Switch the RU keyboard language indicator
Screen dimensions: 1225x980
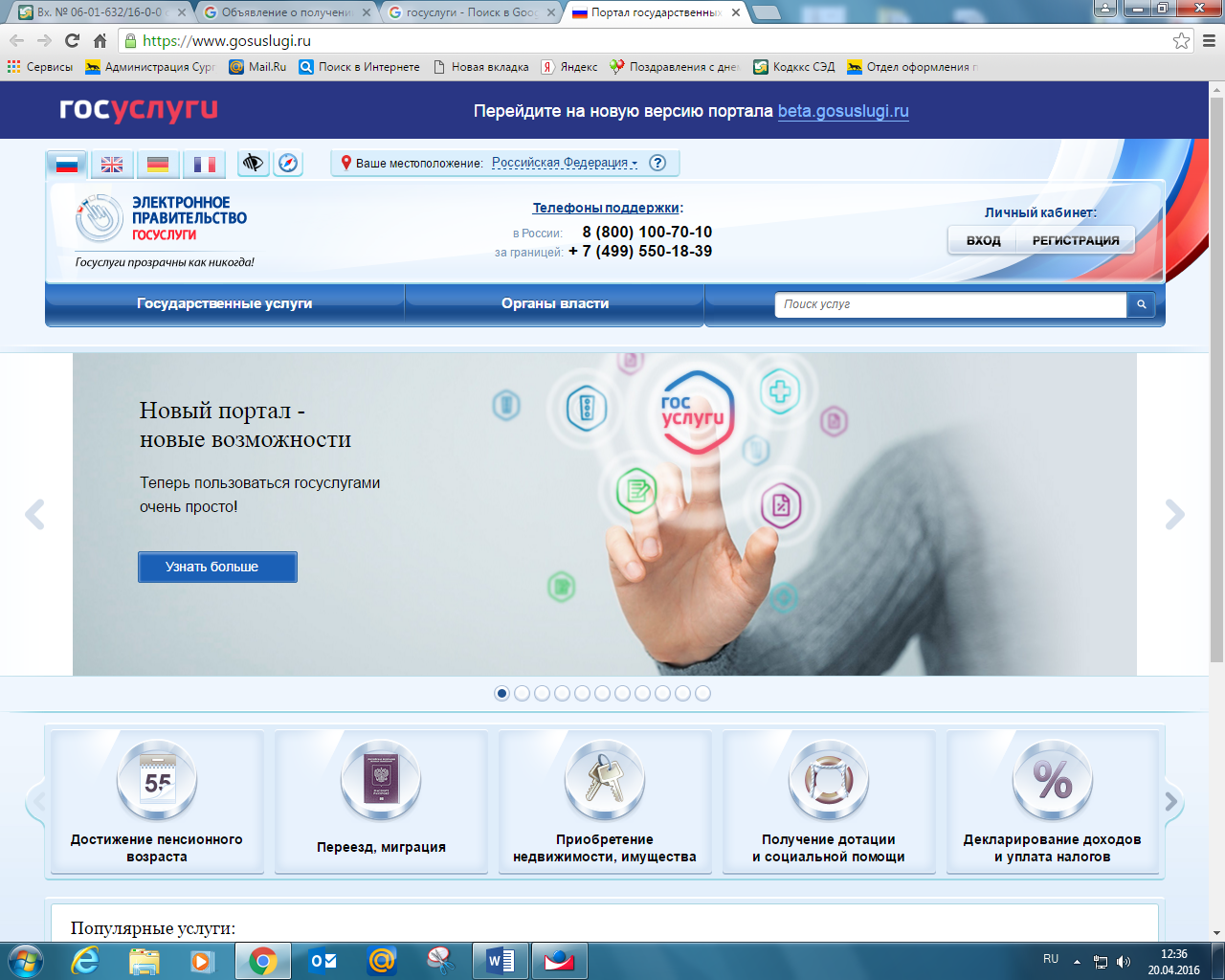pyautogui.click(x=1051, y=959)
